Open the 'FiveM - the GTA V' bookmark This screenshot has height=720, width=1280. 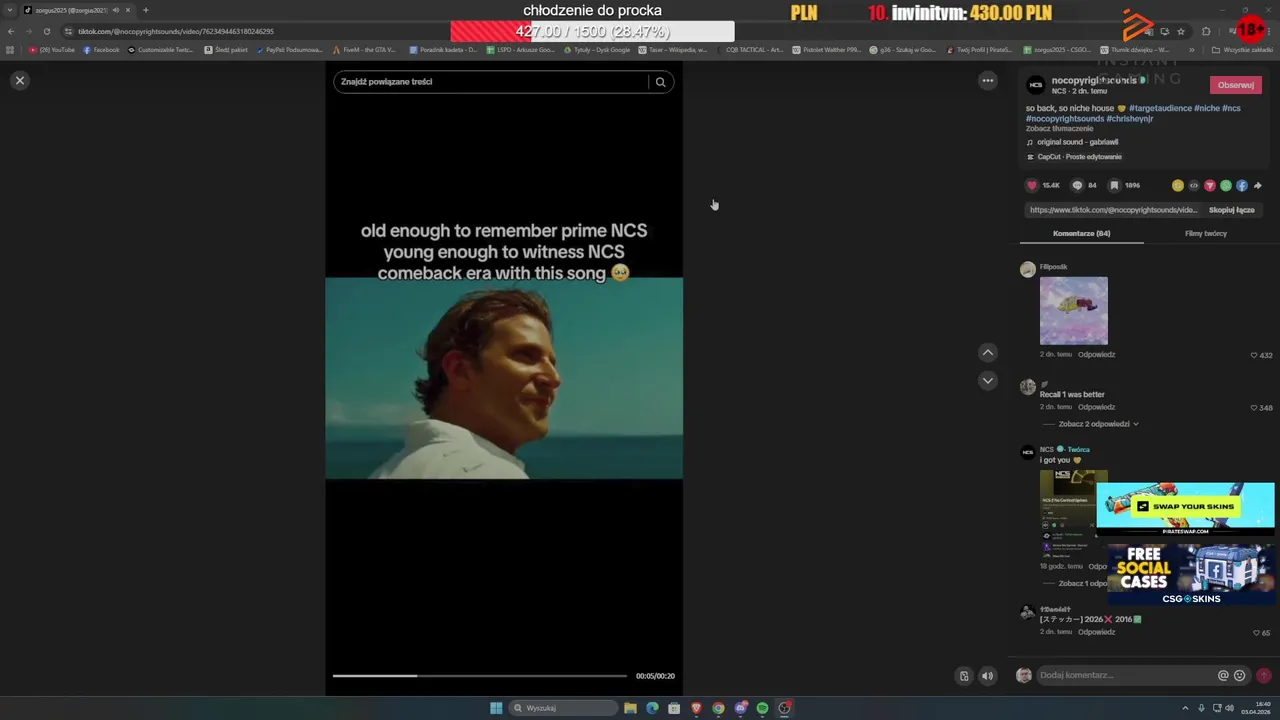[365, 49]
